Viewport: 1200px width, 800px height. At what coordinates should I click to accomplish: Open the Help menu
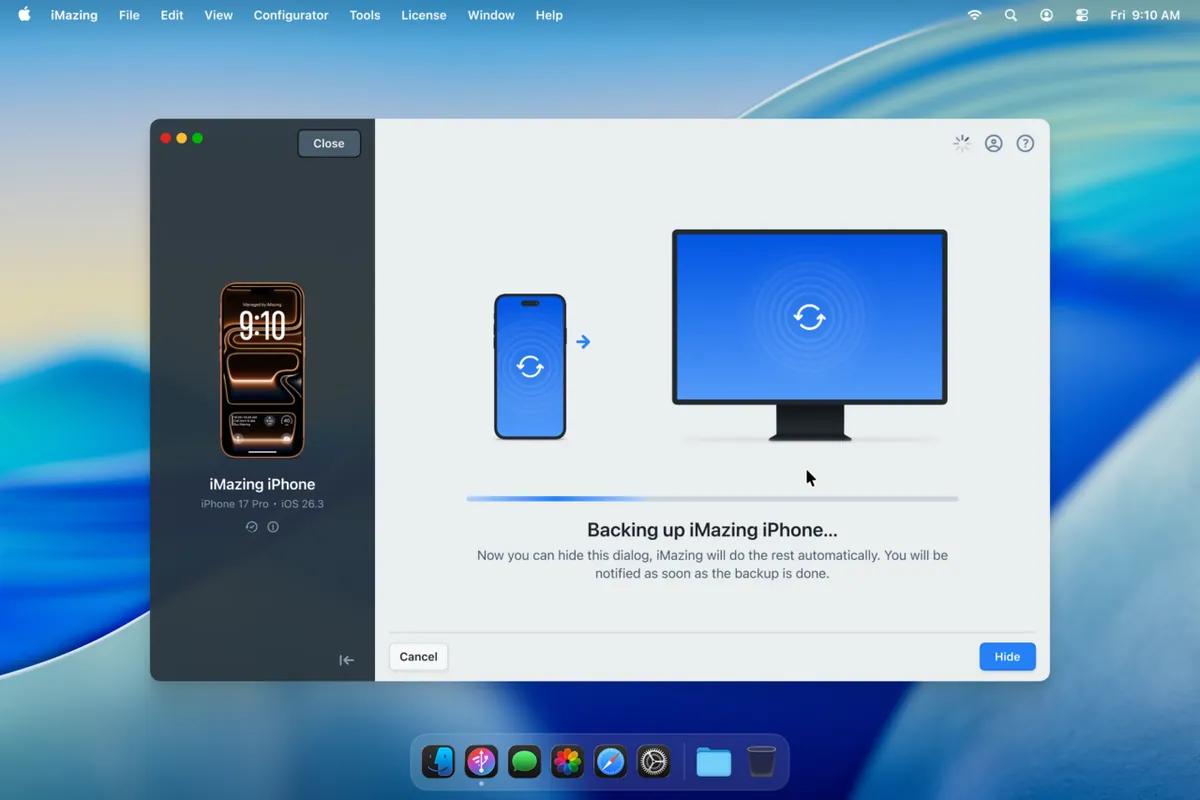click(x=549, y=15)
